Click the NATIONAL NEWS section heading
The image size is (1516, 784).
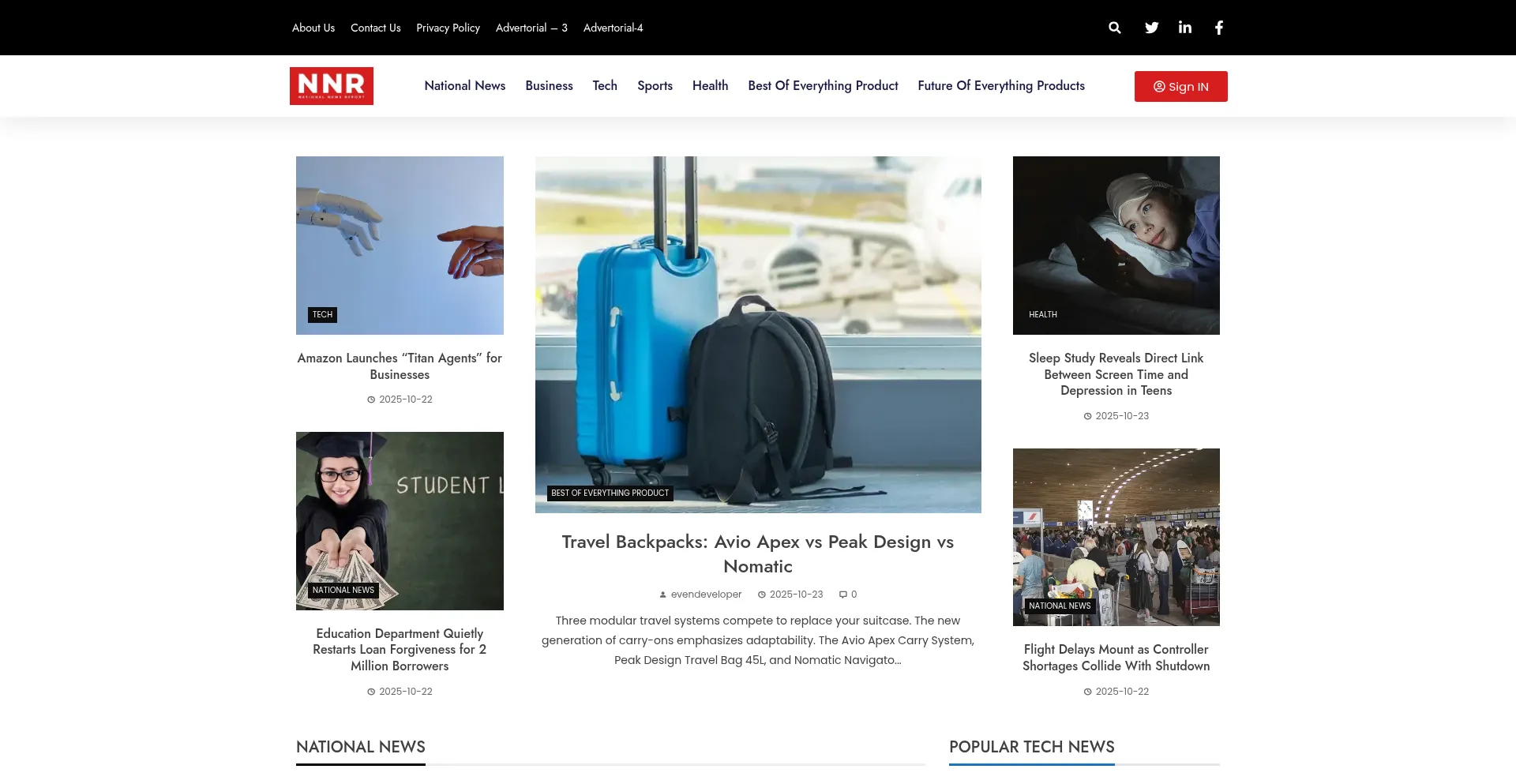pos(361,747)
